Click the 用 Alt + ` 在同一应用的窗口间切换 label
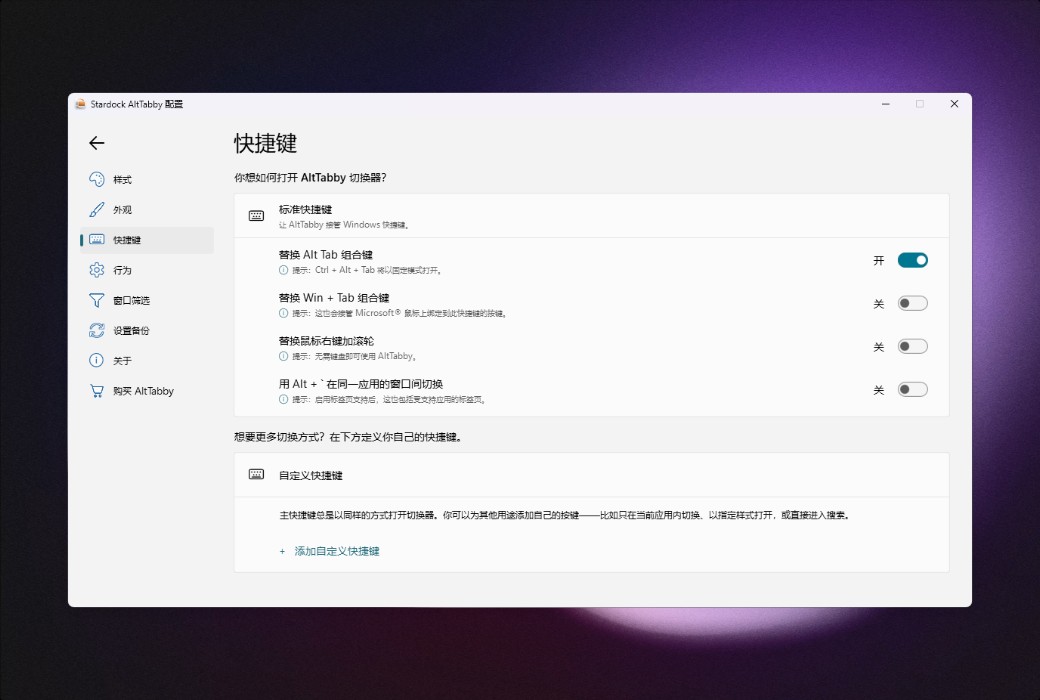 pyautogui.click(x=361, y=384)
